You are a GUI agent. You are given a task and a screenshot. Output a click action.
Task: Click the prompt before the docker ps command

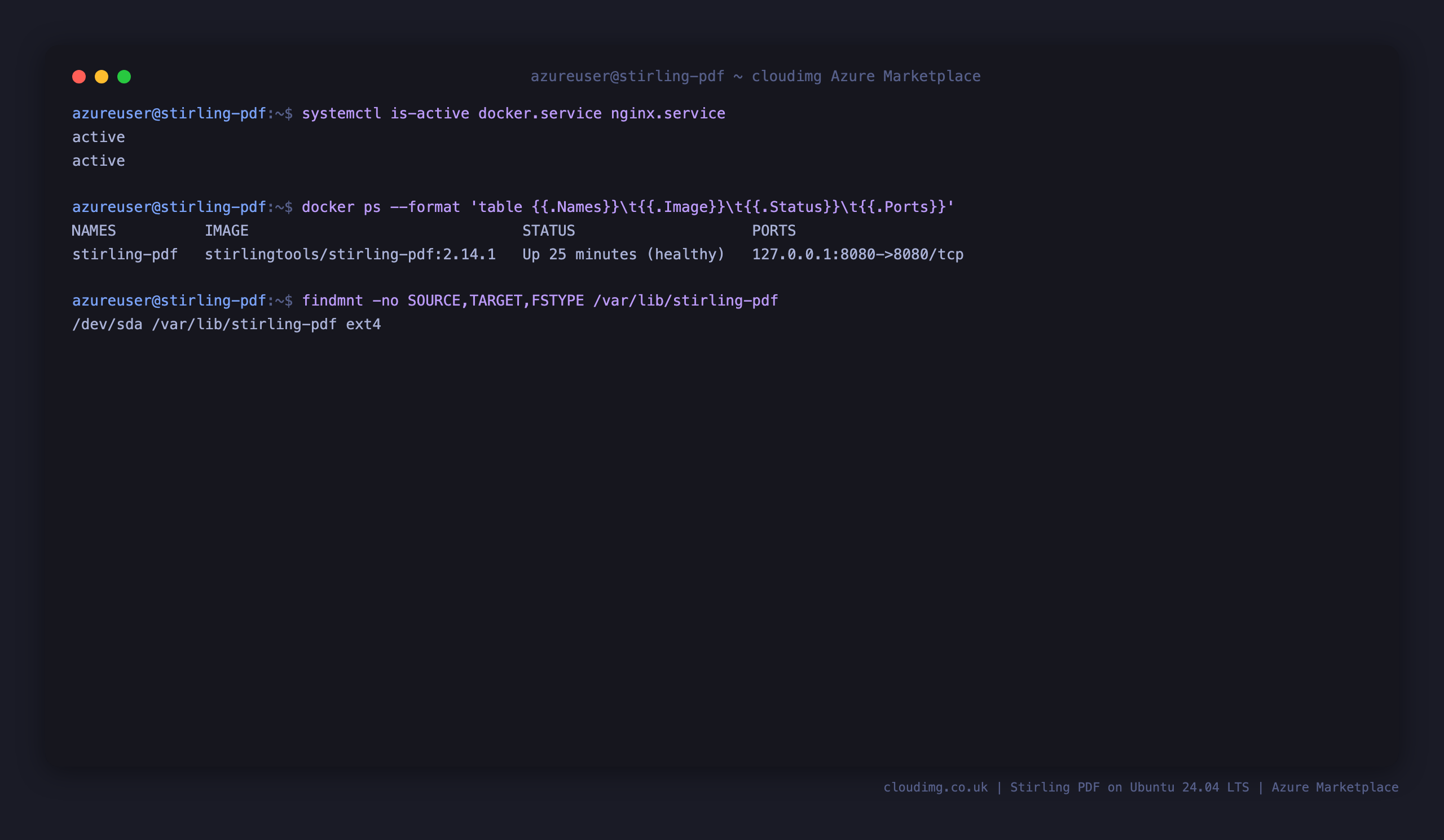pos(182,207)
